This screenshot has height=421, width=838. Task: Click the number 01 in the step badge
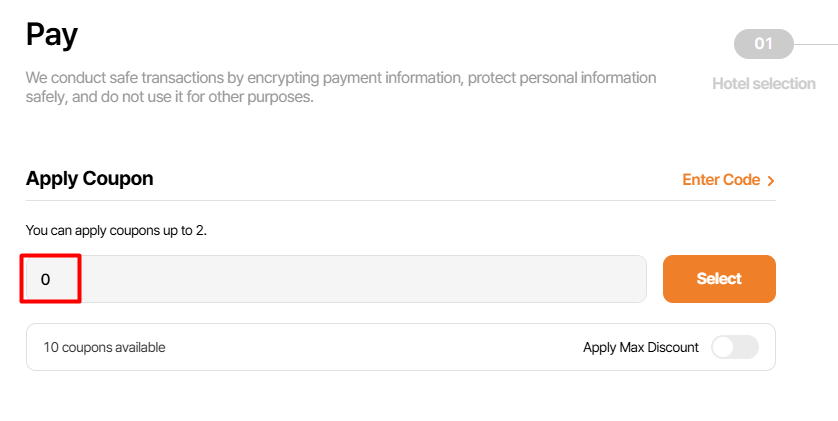764,44
